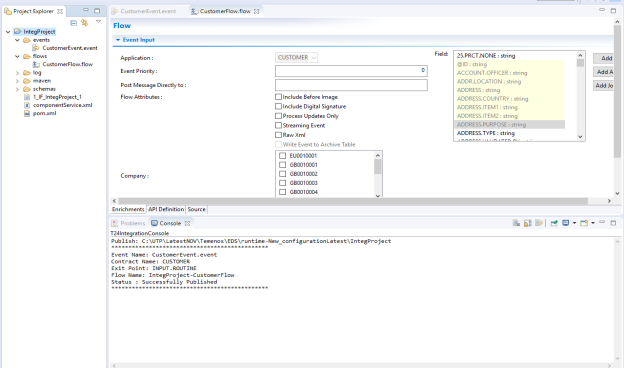Click Open Console icon

(x=584, y=223)
